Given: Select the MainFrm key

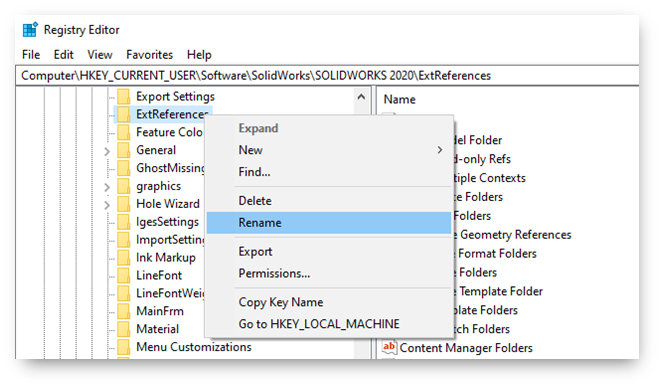Looking at the screenshot, I should tap(160, 311).
